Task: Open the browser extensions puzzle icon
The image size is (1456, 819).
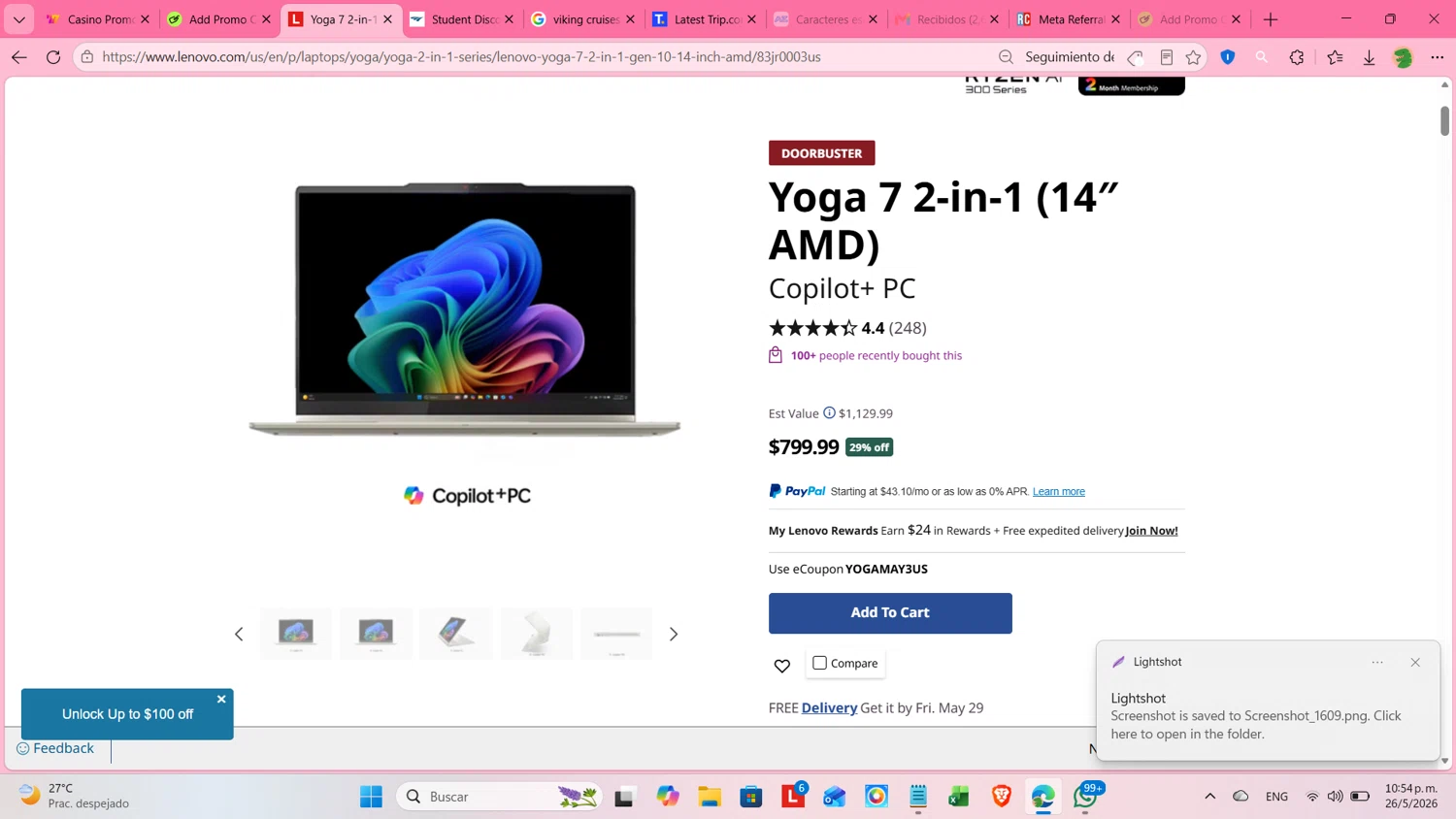Action: coord(1297,57)
